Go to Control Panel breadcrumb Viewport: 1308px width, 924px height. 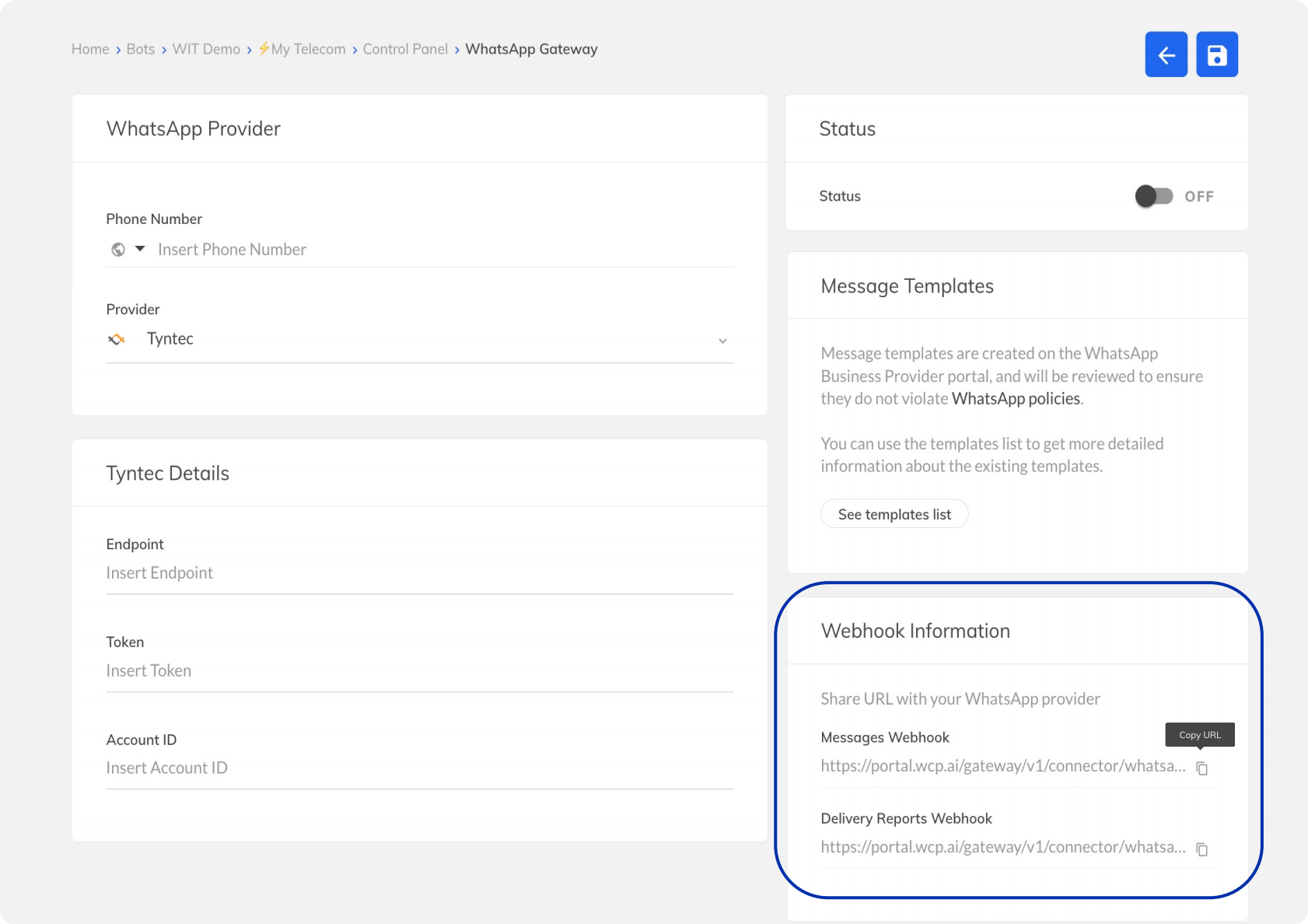coord(405,49)
